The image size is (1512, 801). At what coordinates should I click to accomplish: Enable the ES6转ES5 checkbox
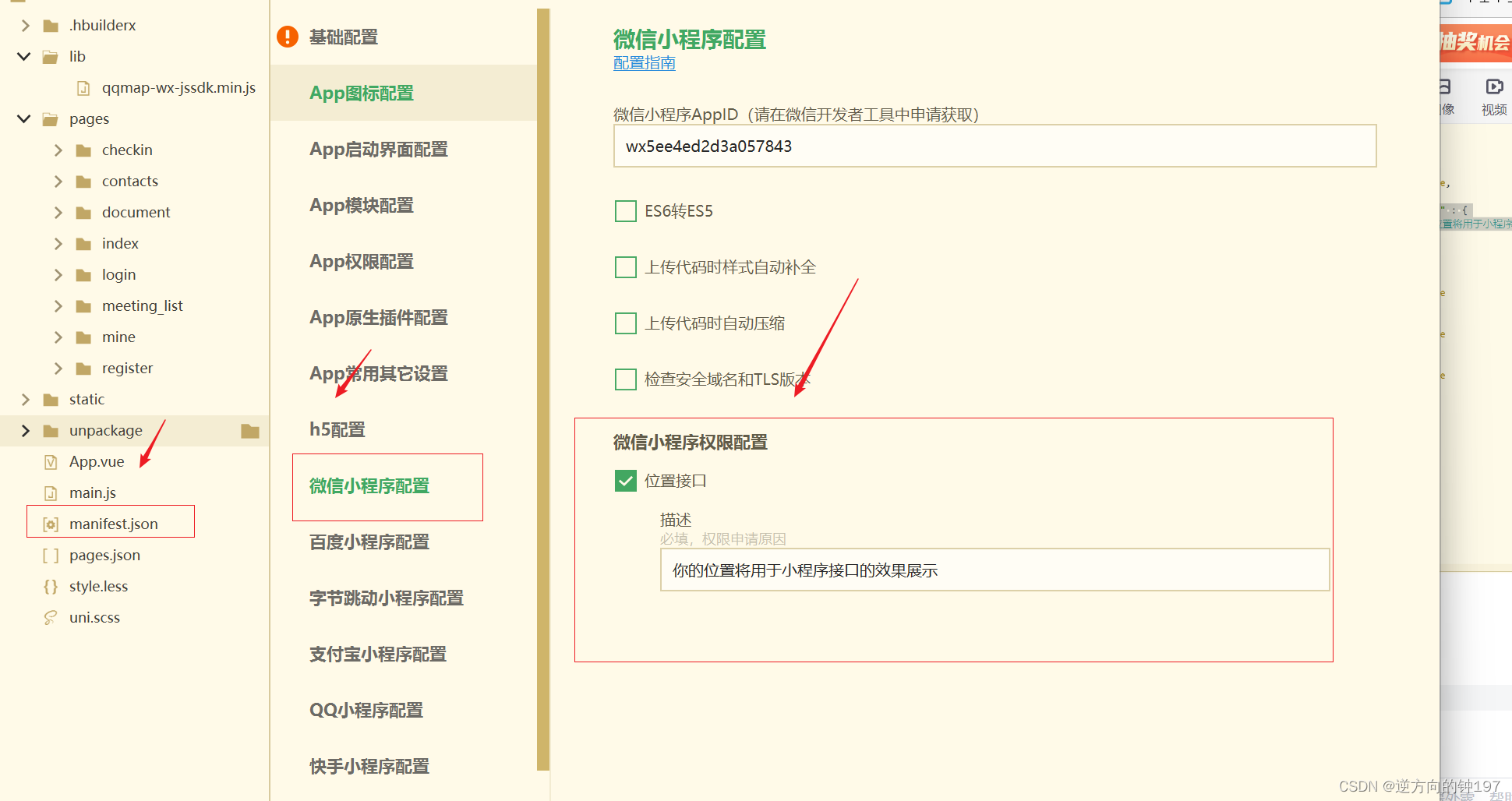click(x=626, y=210)
